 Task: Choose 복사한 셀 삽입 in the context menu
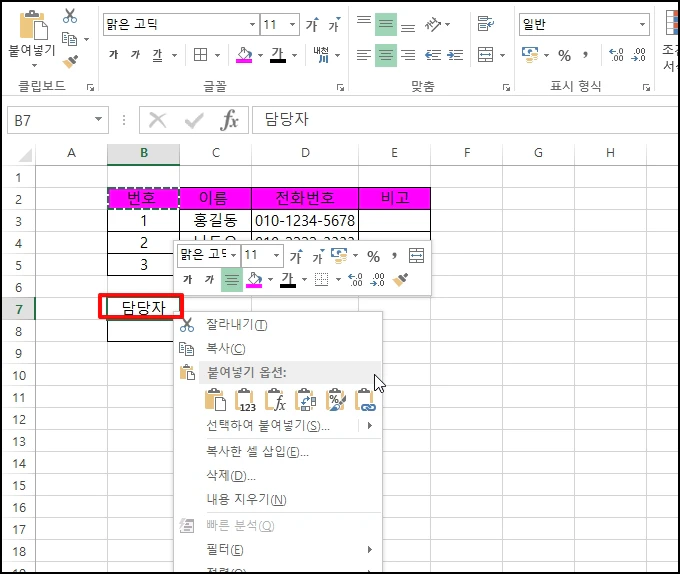click(278, 452)
